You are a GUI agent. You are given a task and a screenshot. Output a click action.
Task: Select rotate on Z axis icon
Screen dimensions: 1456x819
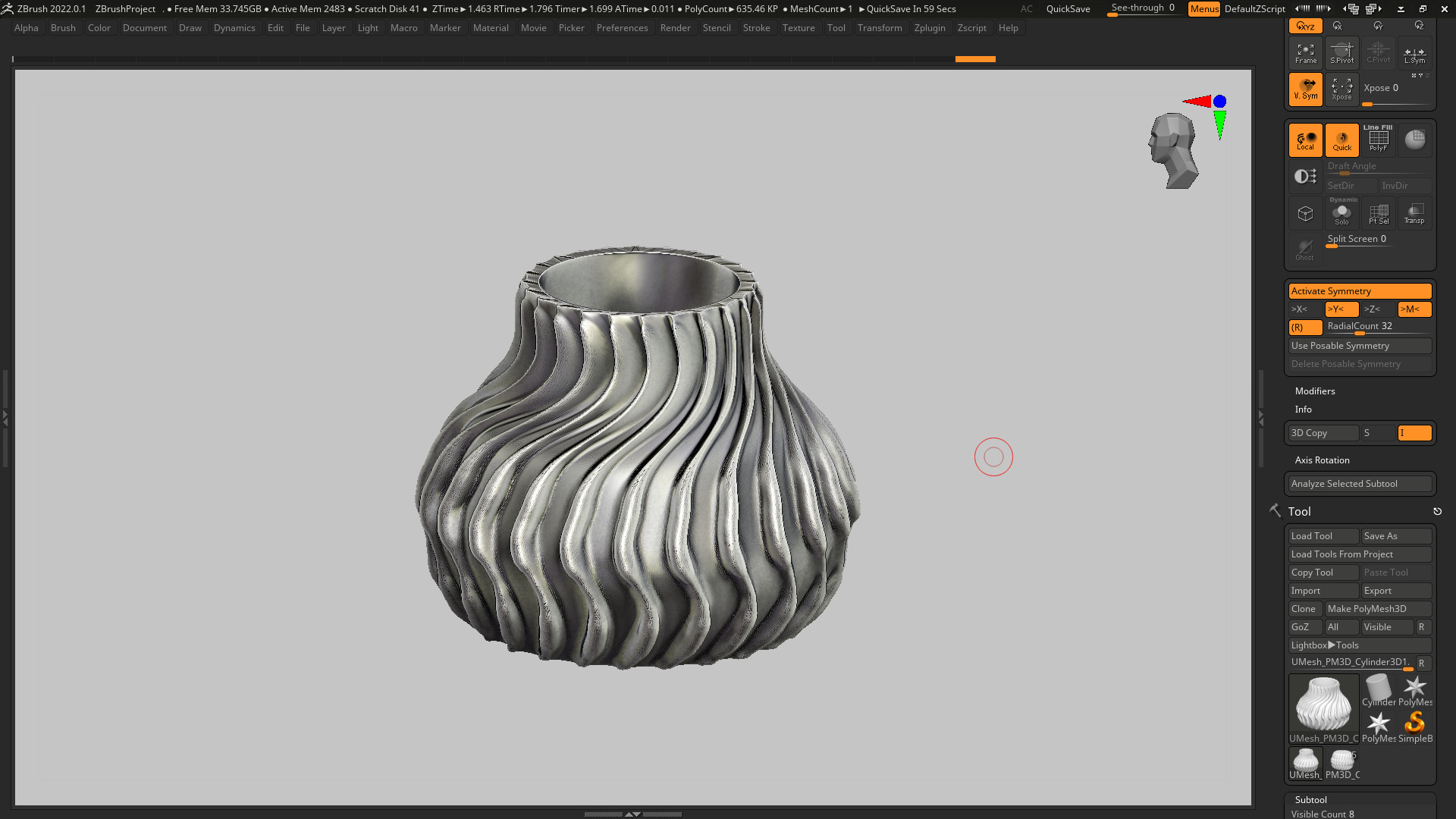pyautogui.click(x=1419, y=26)
